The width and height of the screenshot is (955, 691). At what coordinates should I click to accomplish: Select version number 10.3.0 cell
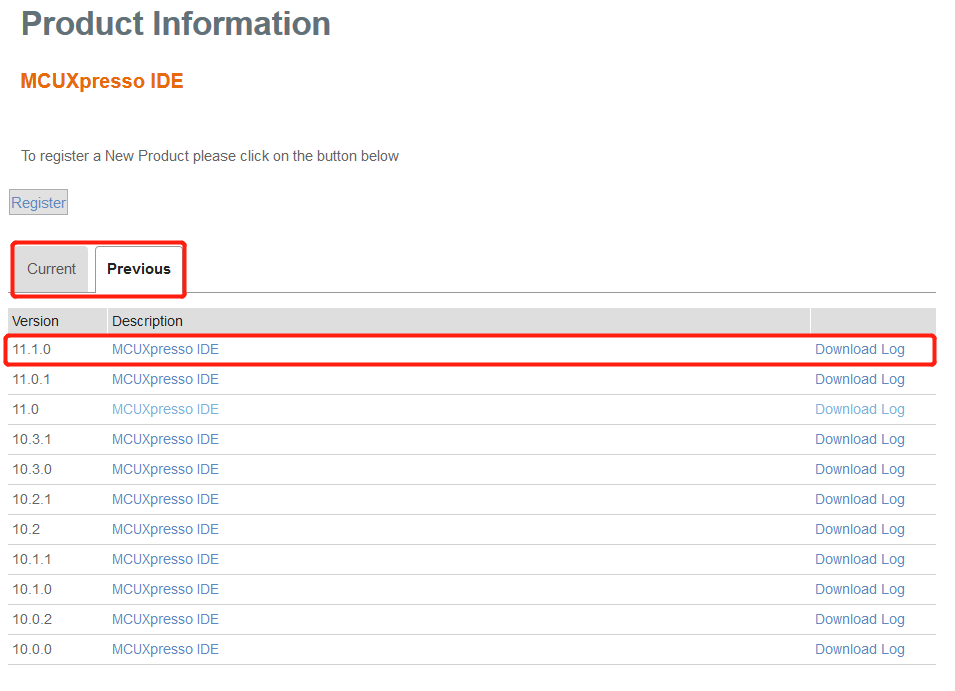pos(32,469)
